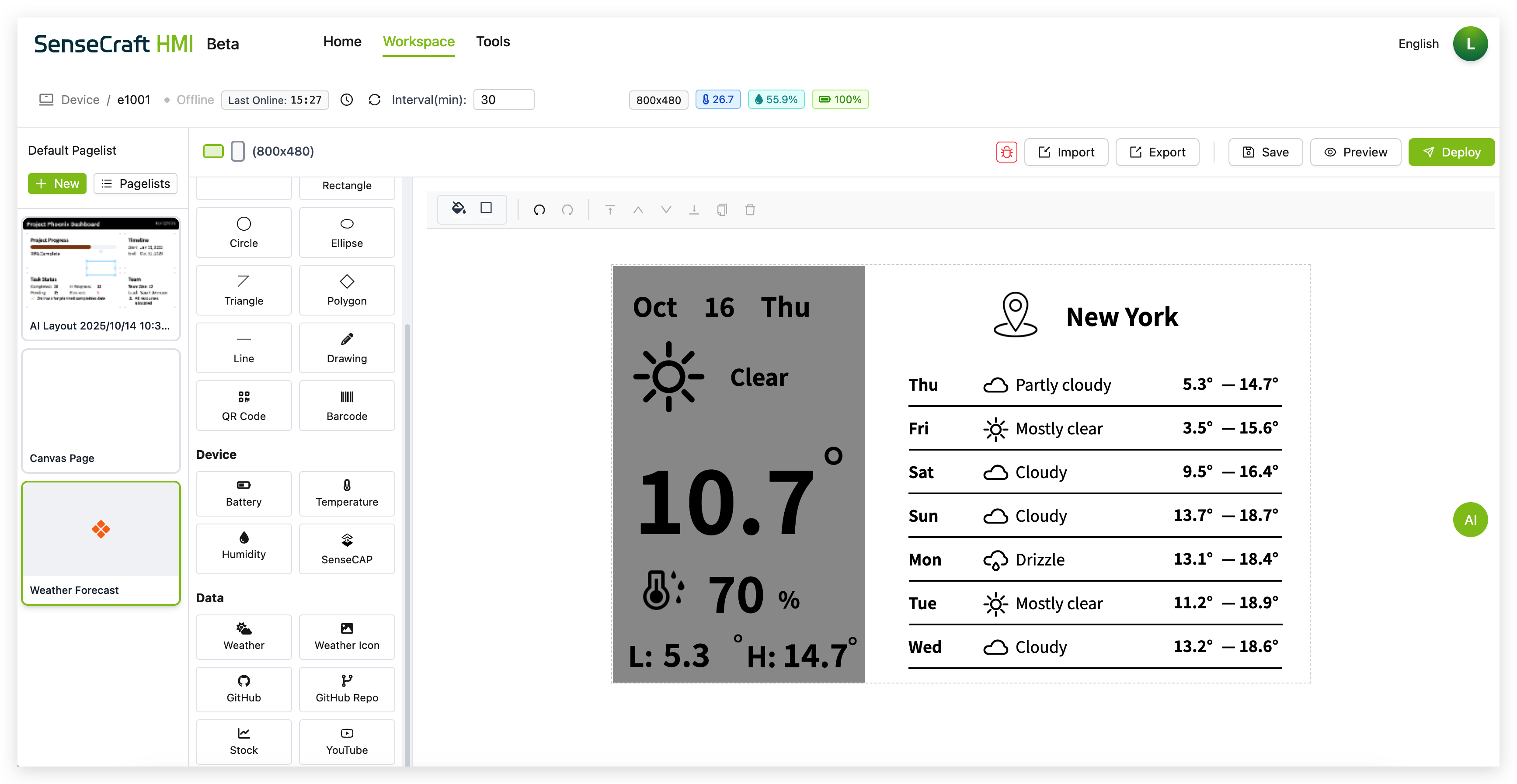The image size is (1517, 784).
Task: Add a QR Code widget
Action: [x=243, y=406]
